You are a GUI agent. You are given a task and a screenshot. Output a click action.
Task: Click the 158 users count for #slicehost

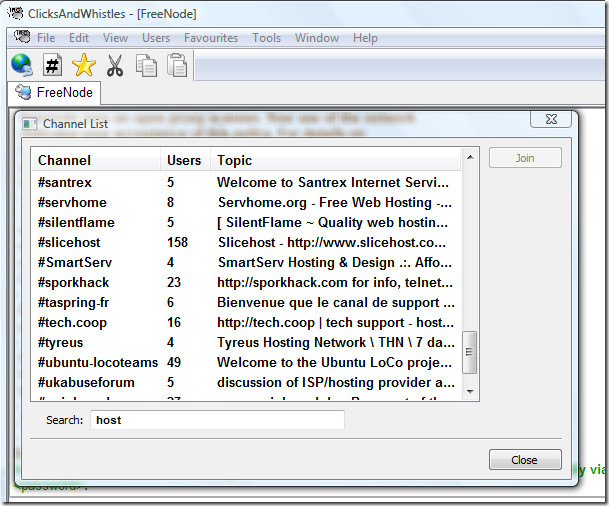177,242
